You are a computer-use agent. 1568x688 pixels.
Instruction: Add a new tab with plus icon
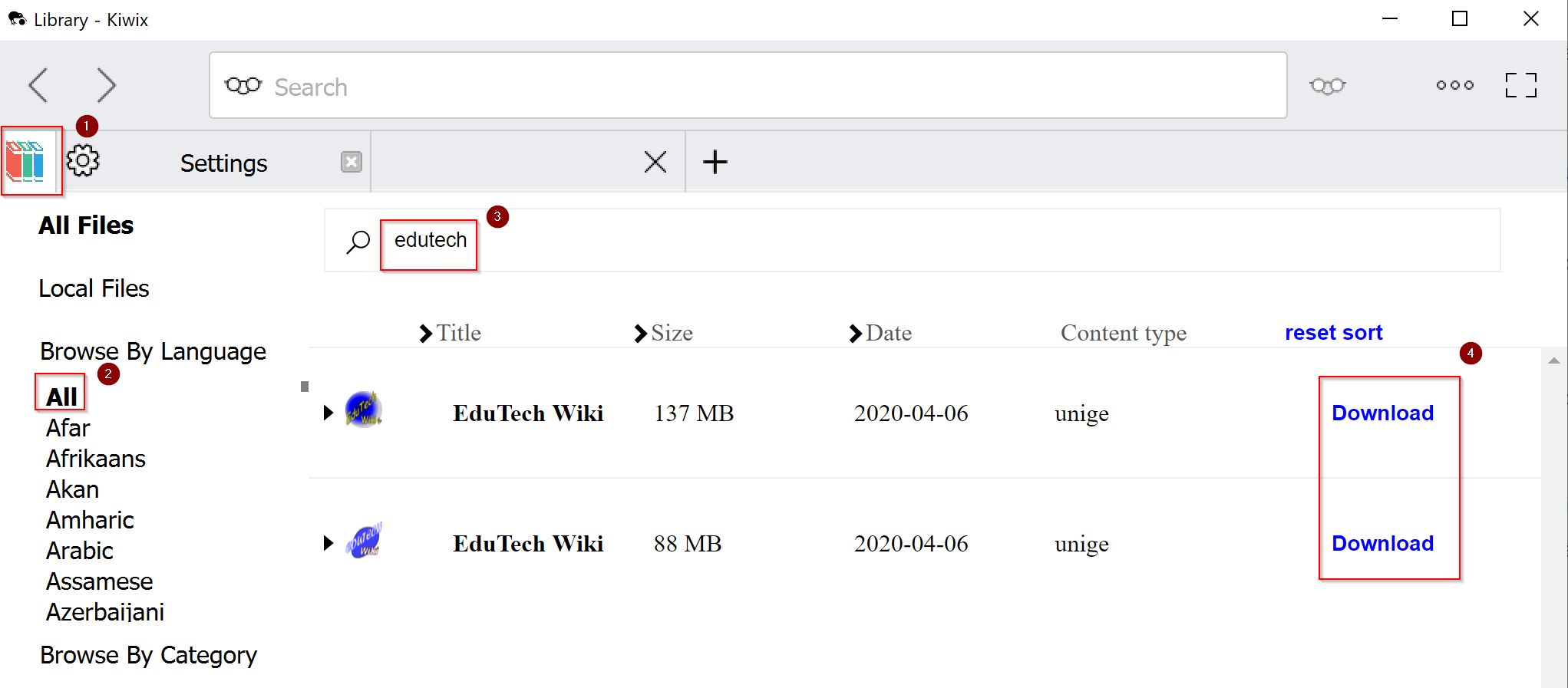tap(715, 162)
